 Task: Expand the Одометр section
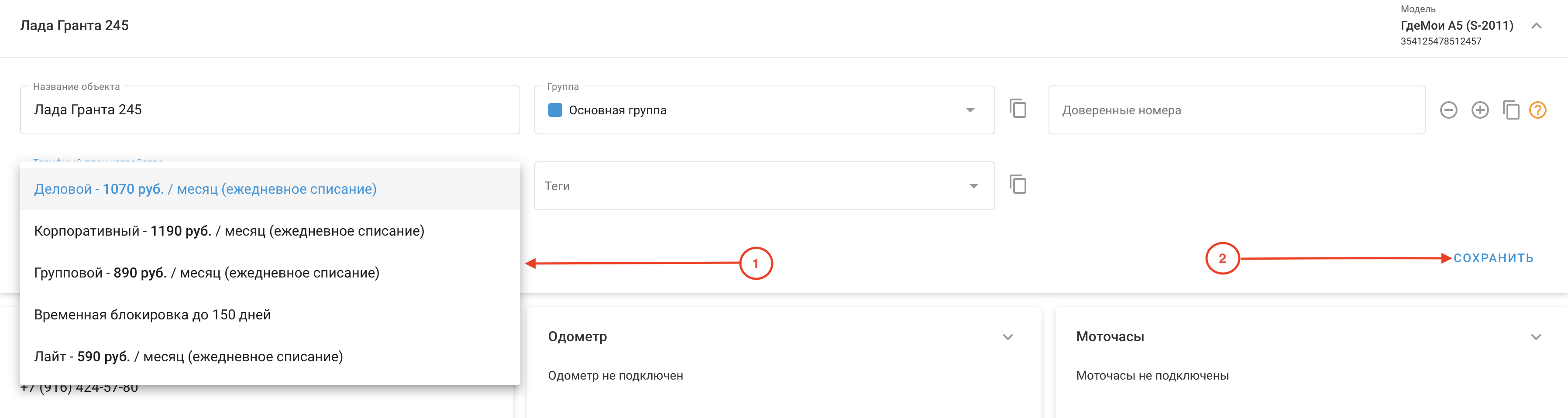click(x=1008, y=337)
